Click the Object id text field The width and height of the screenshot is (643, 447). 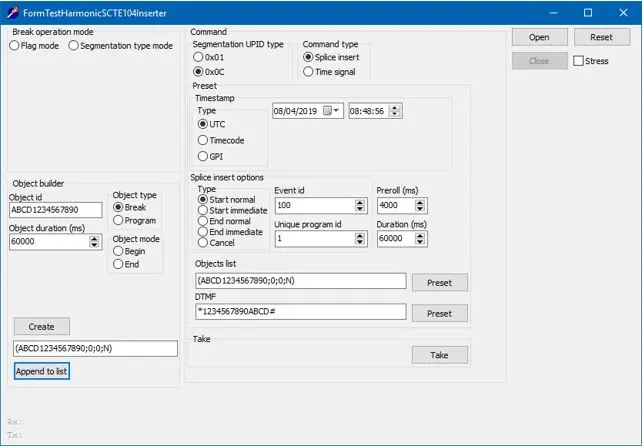pyautogui.click(x=56, y=210)
